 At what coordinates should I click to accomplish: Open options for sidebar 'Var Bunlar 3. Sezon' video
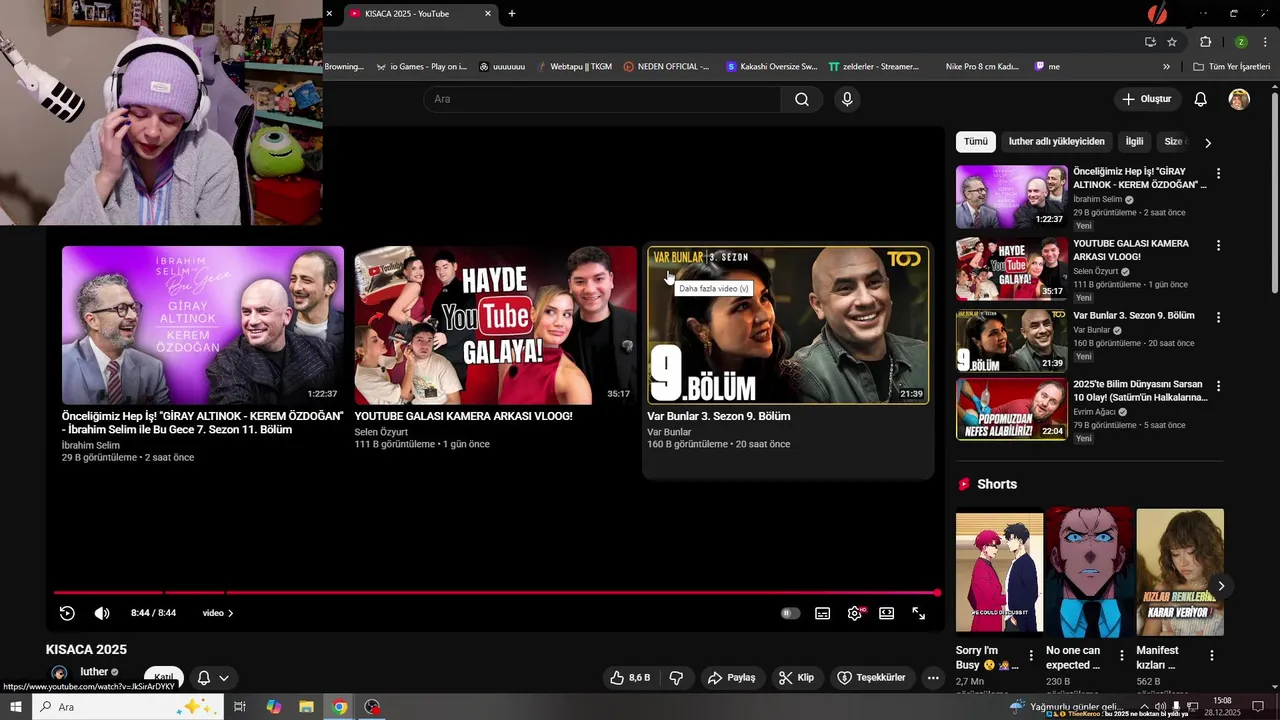[x=1218, y=317]
